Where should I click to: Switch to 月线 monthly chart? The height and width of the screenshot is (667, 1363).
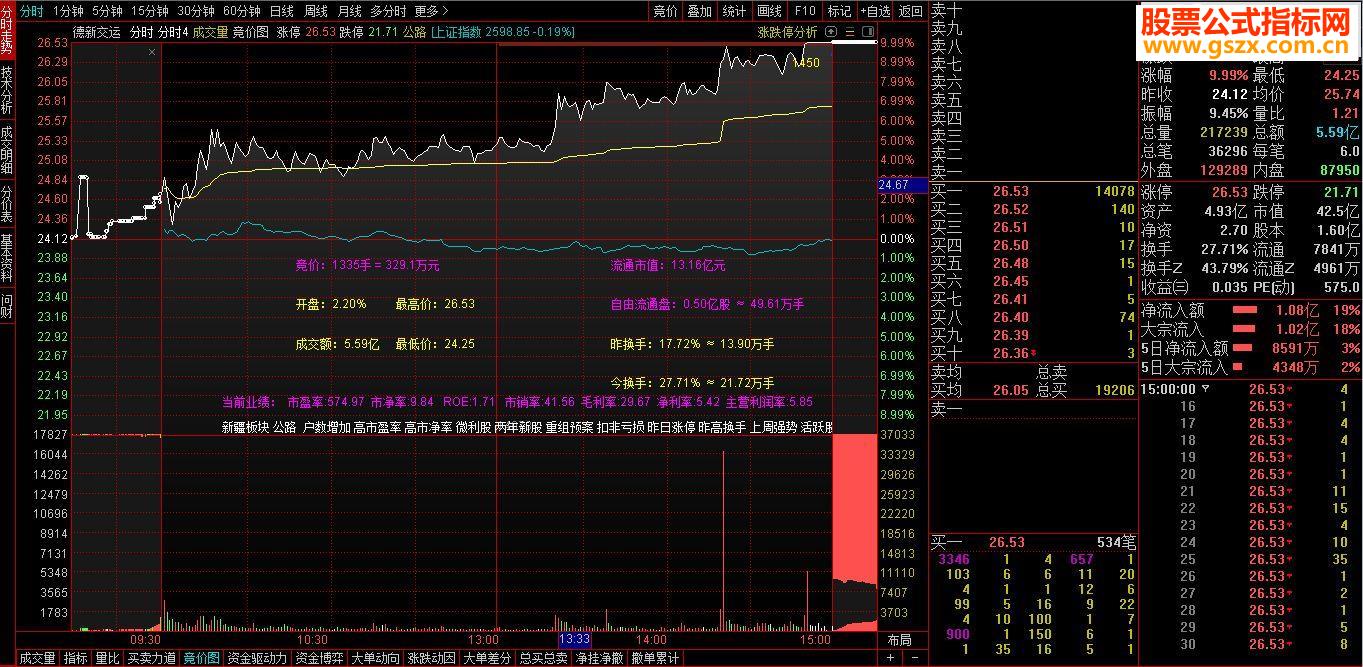[349, 11]
